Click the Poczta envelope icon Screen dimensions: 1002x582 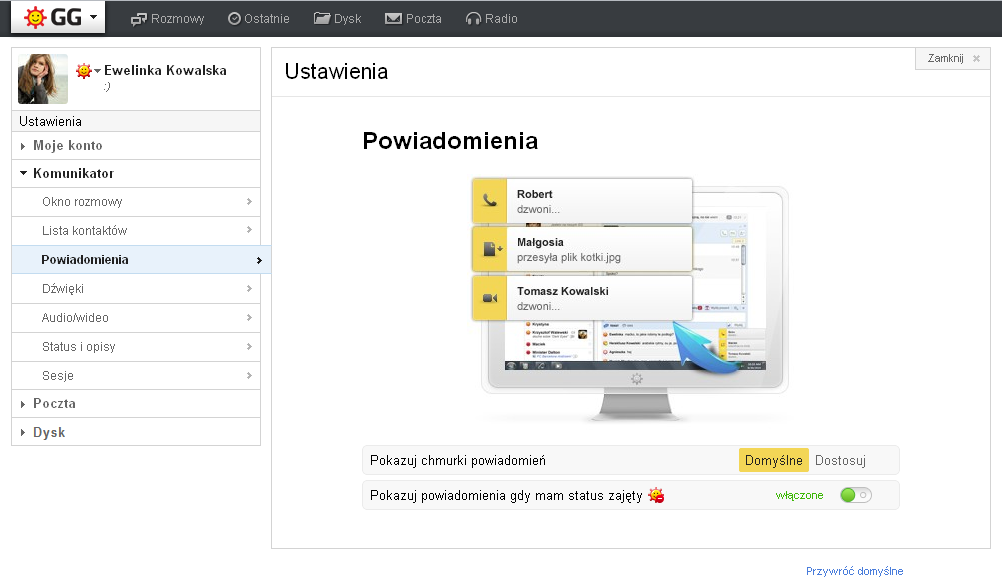[x=393, y=19]
